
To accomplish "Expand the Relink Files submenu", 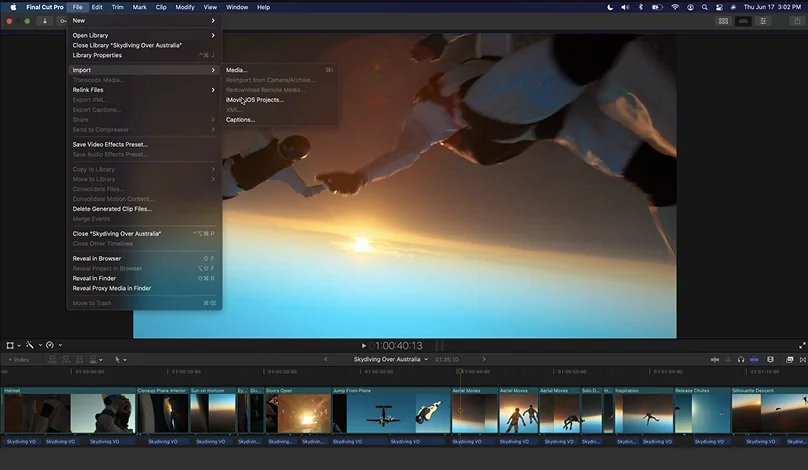I will pyautogui.click(x=144, y=90).
